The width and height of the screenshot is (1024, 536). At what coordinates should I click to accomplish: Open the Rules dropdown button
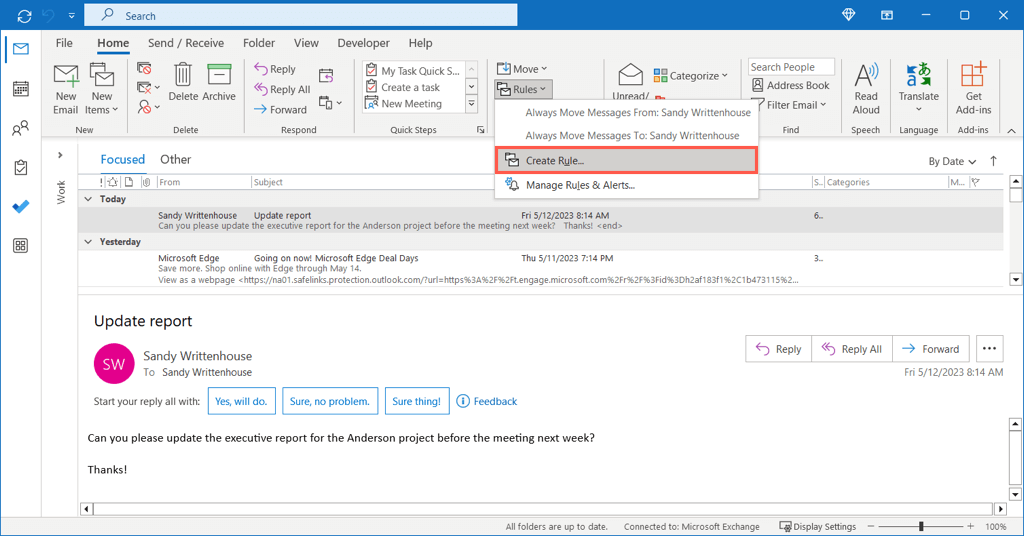coord(523,89)
